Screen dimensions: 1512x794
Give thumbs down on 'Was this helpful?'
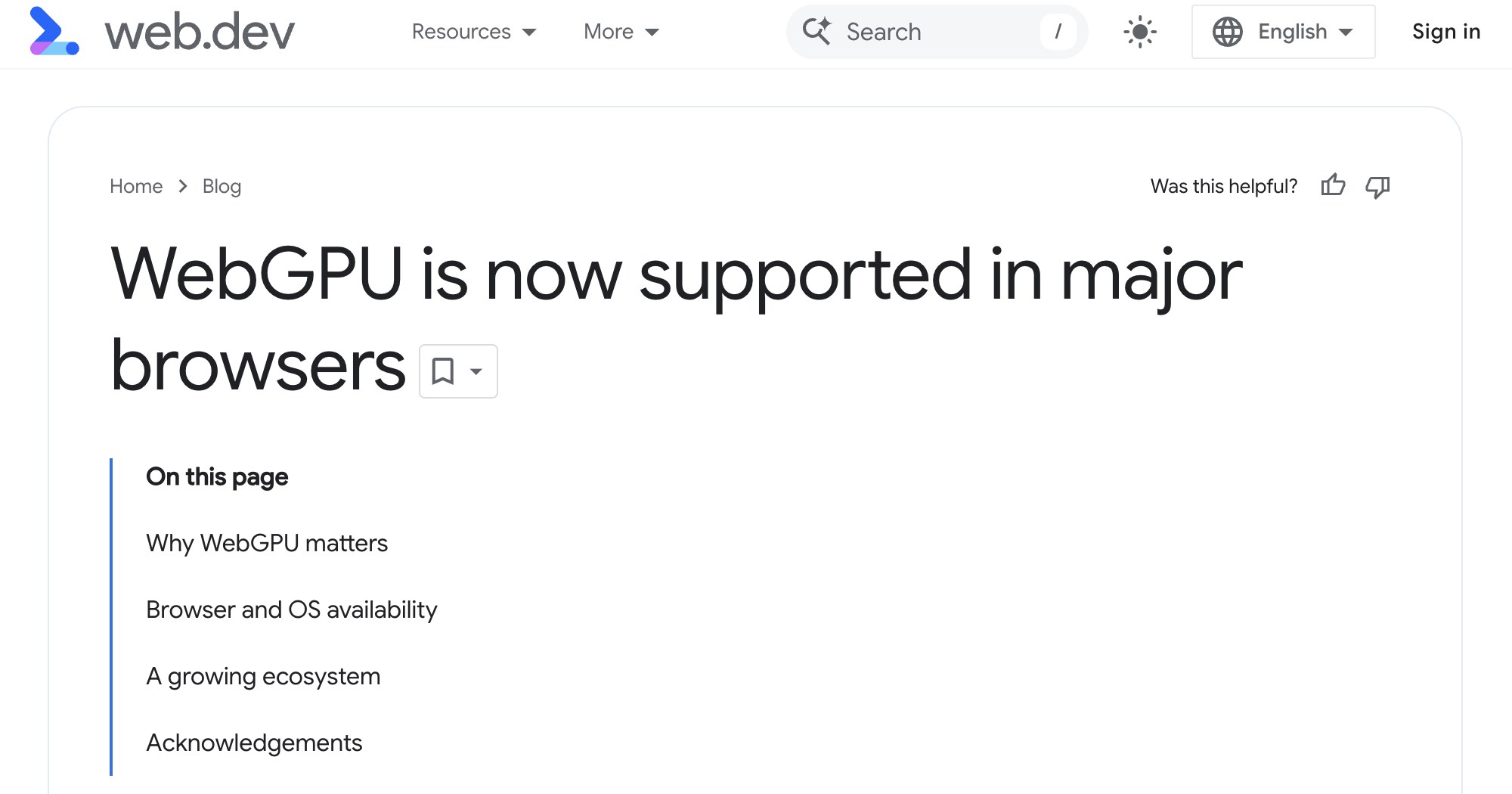click(x=1377, y=186)
